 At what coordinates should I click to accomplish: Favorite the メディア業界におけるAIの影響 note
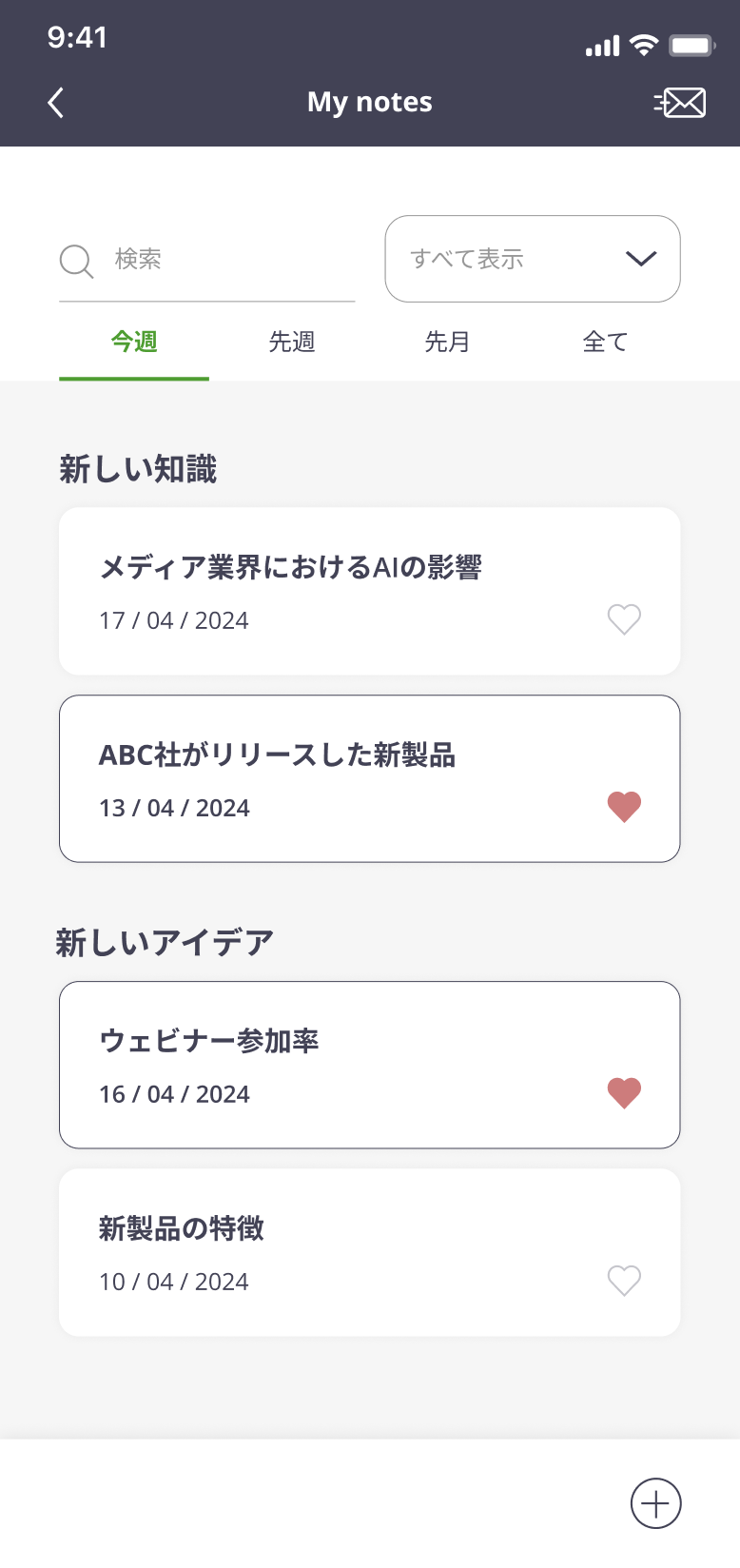[x=624, y=619]
